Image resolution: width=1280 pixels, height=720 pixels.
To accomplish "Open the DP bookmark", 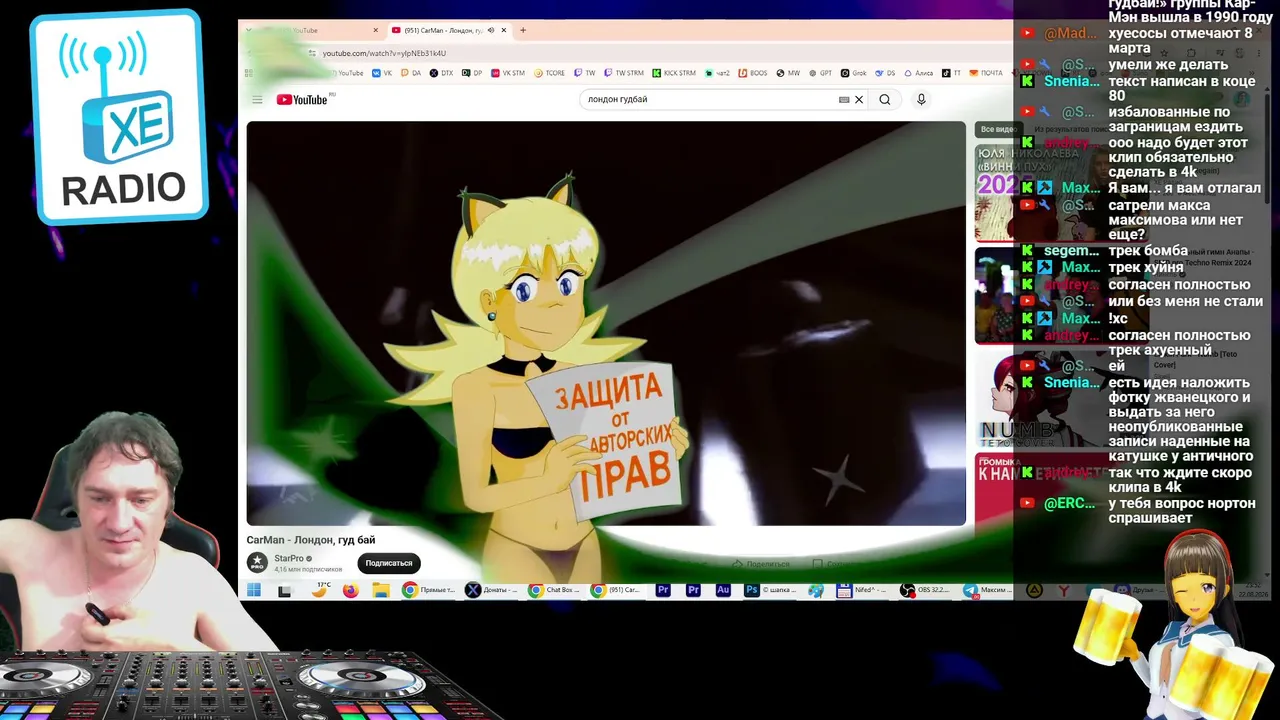I will pyautogui.click(x=472, y=73).
